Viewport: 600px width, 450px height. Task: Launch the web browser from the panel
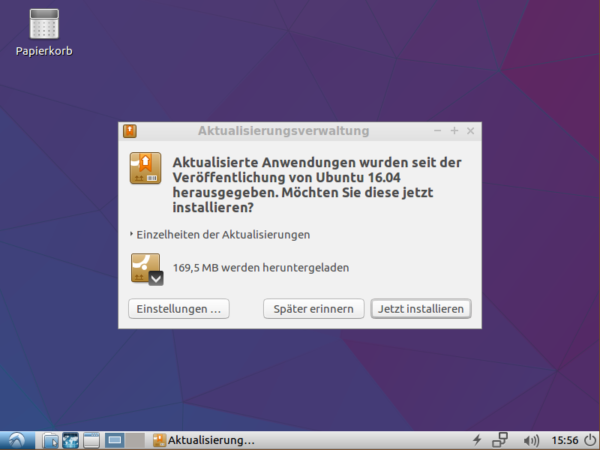pos(70,440)
